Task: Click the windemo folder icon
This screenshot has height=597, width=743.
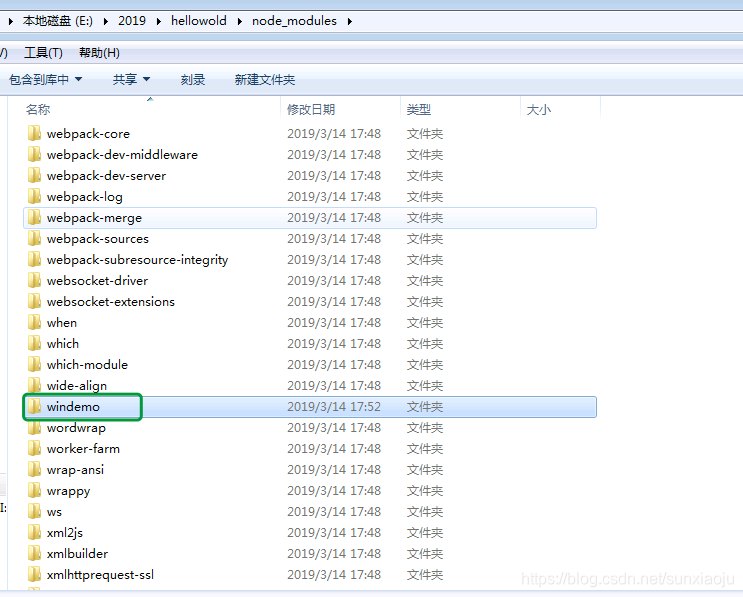Action: click(34, 407)
